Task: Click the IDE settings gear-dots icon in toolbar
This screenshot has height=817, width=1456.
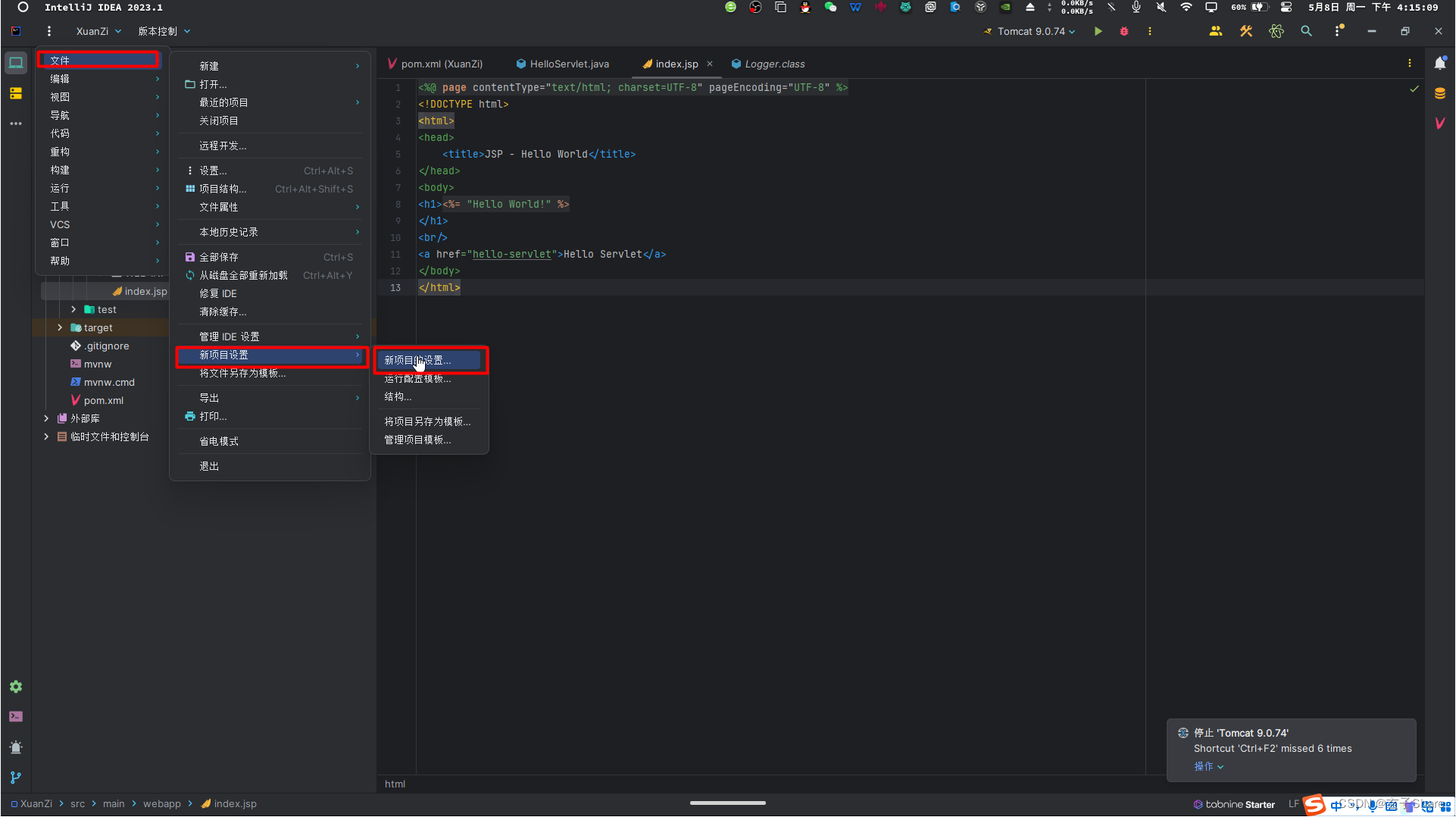Action: tap(1339, 31)
